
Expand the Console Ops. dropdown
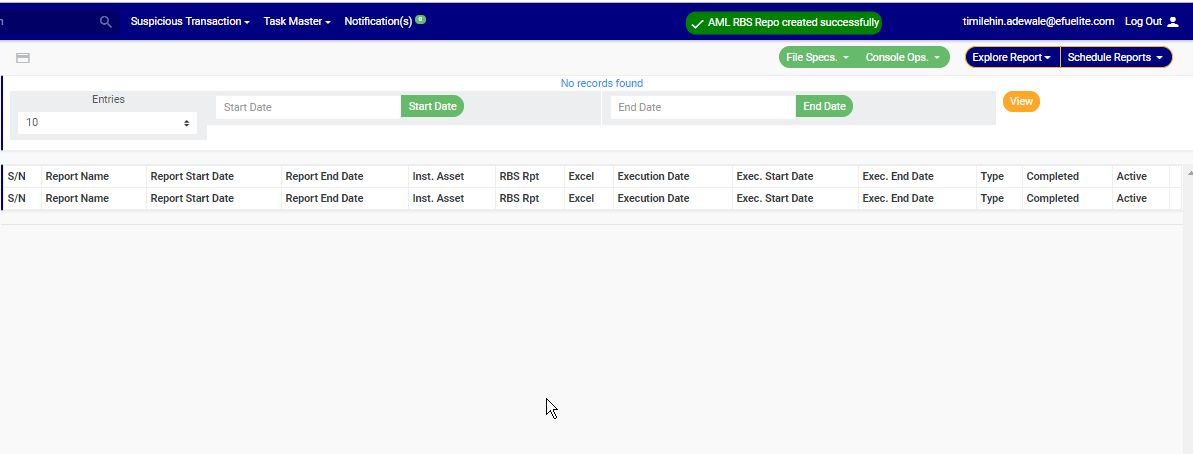click(x=903, y=58)
